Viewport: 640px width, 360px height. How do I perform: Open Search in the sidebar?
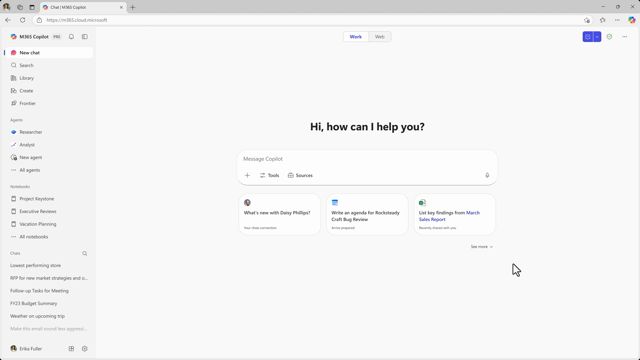tap(49, 65)
